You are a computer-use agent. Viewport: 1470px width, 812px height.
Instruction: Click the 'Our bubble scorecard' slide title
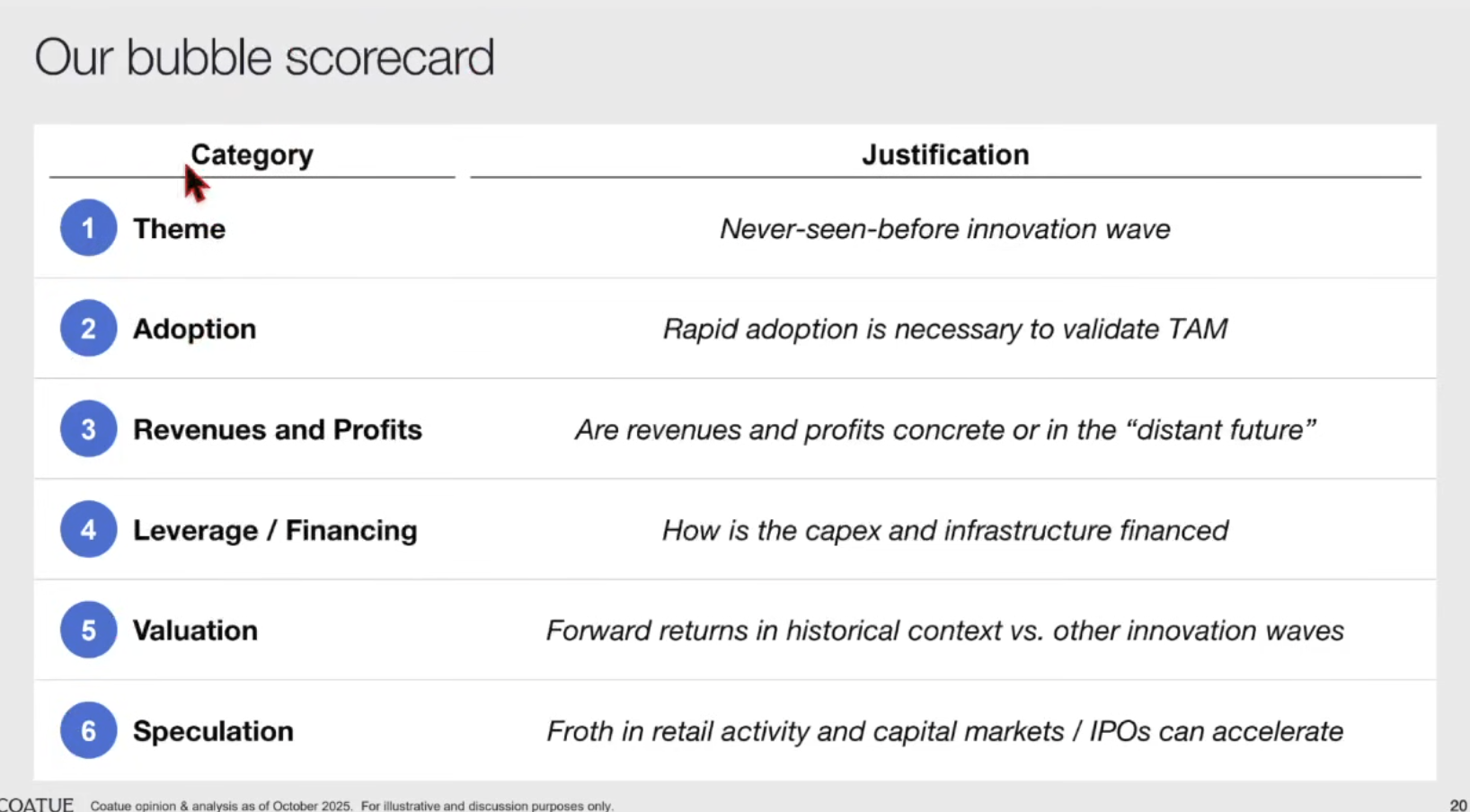pos(264,57)
